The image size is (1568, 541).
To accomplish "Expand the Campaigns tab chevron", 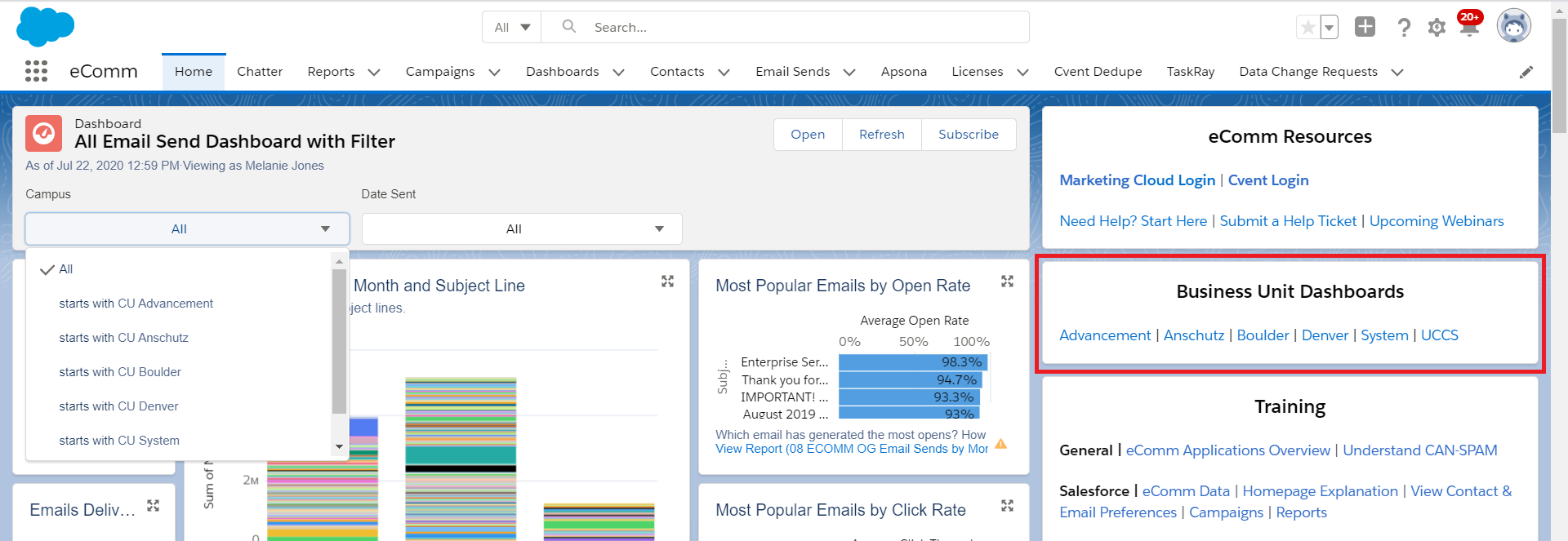I will coord(494,73).
